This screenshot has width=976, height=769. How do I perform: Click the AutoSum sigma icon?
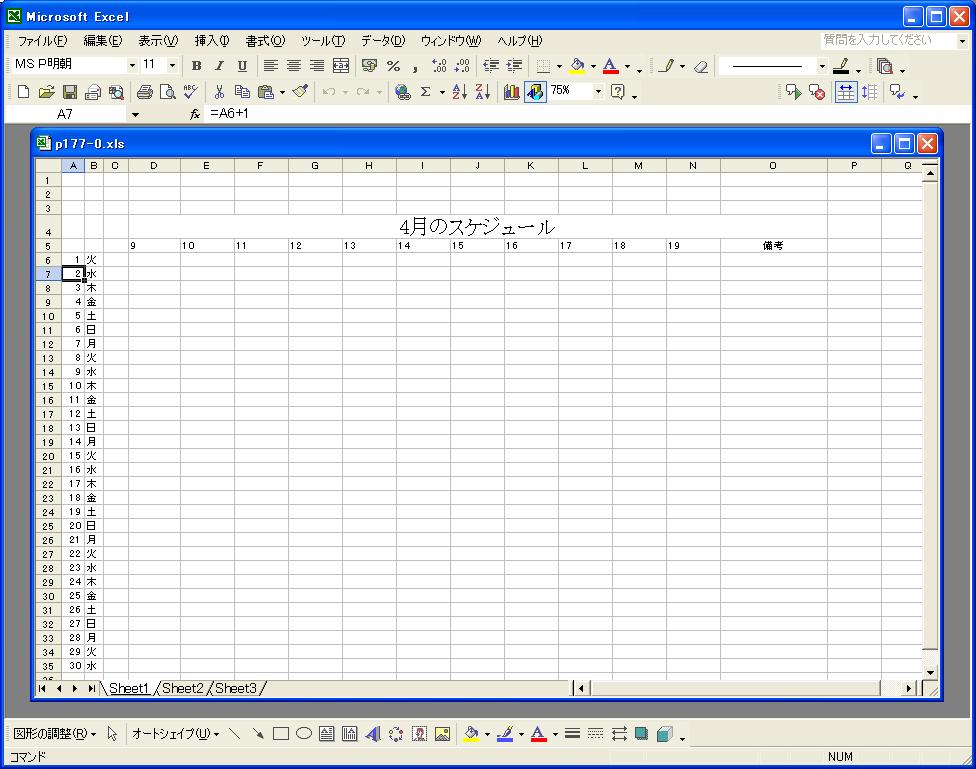[426, 92]
